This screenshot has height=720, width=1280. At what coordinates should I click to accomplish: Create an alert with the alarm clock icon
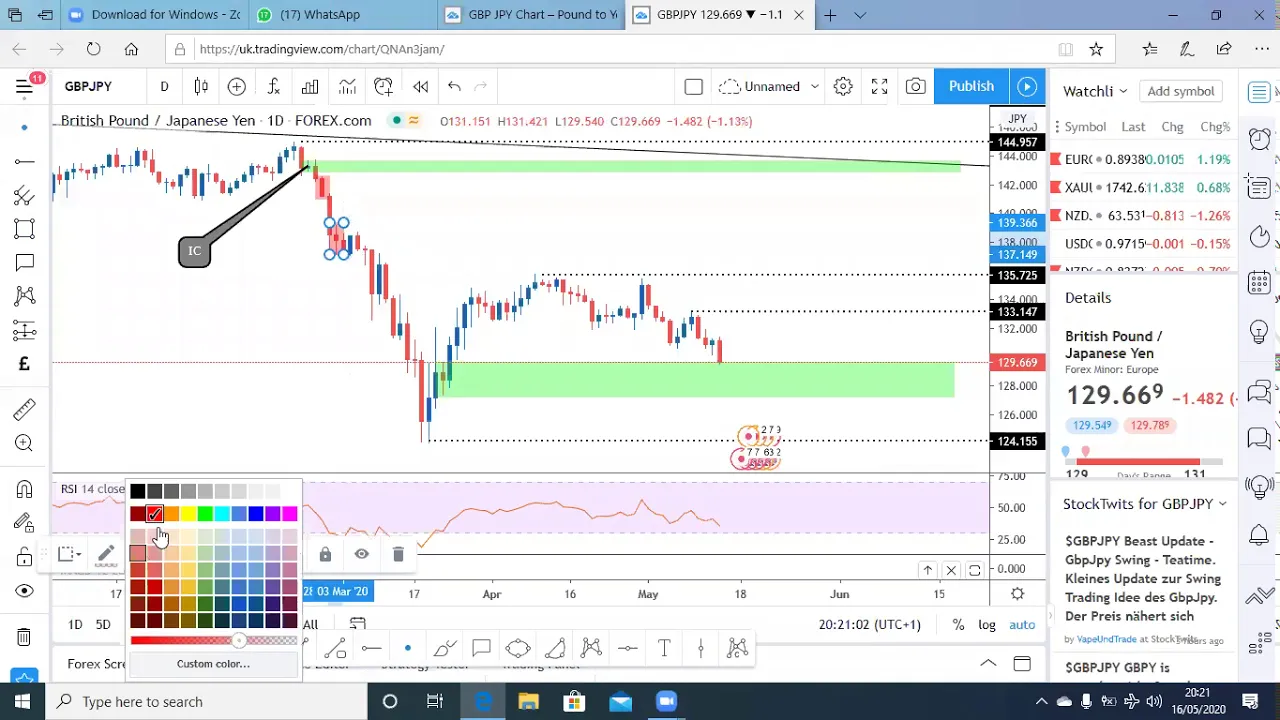(384, 87)
